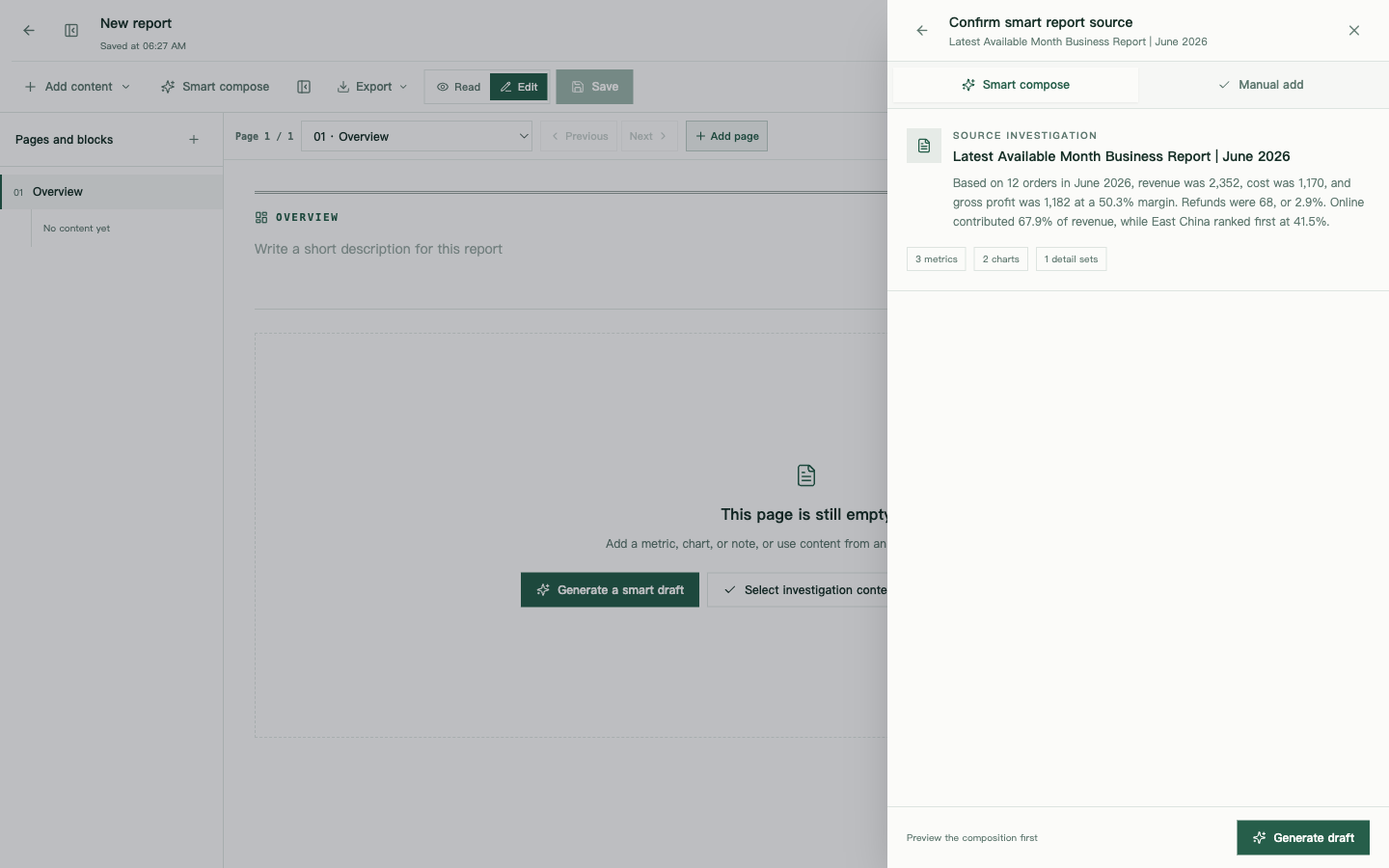Open the Export dropdown menu
Image resolution: width=1389 pixels, height=868 pixels.
pos(372,87)
